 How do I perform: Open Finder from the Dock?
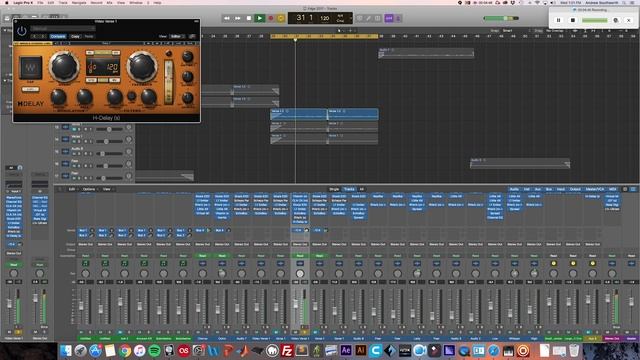(x=65, y=351)
